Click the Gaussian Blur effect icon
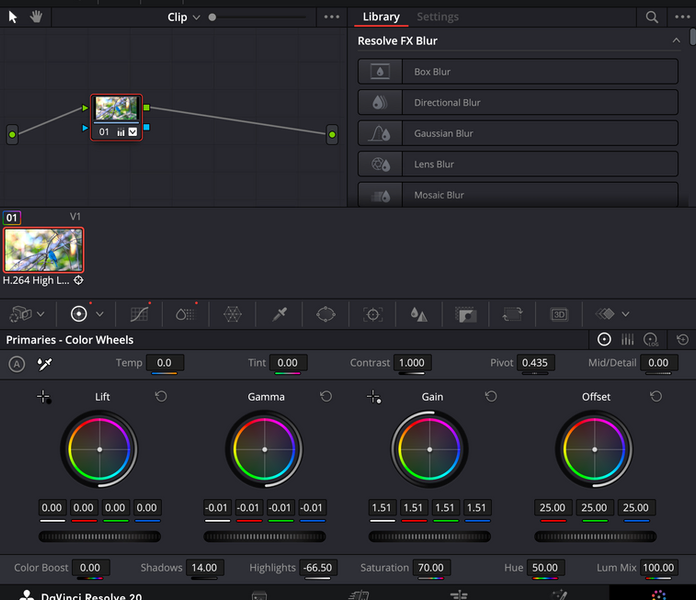Image resolution: width=696 pixels, height=600 pixels. [380, 133]
